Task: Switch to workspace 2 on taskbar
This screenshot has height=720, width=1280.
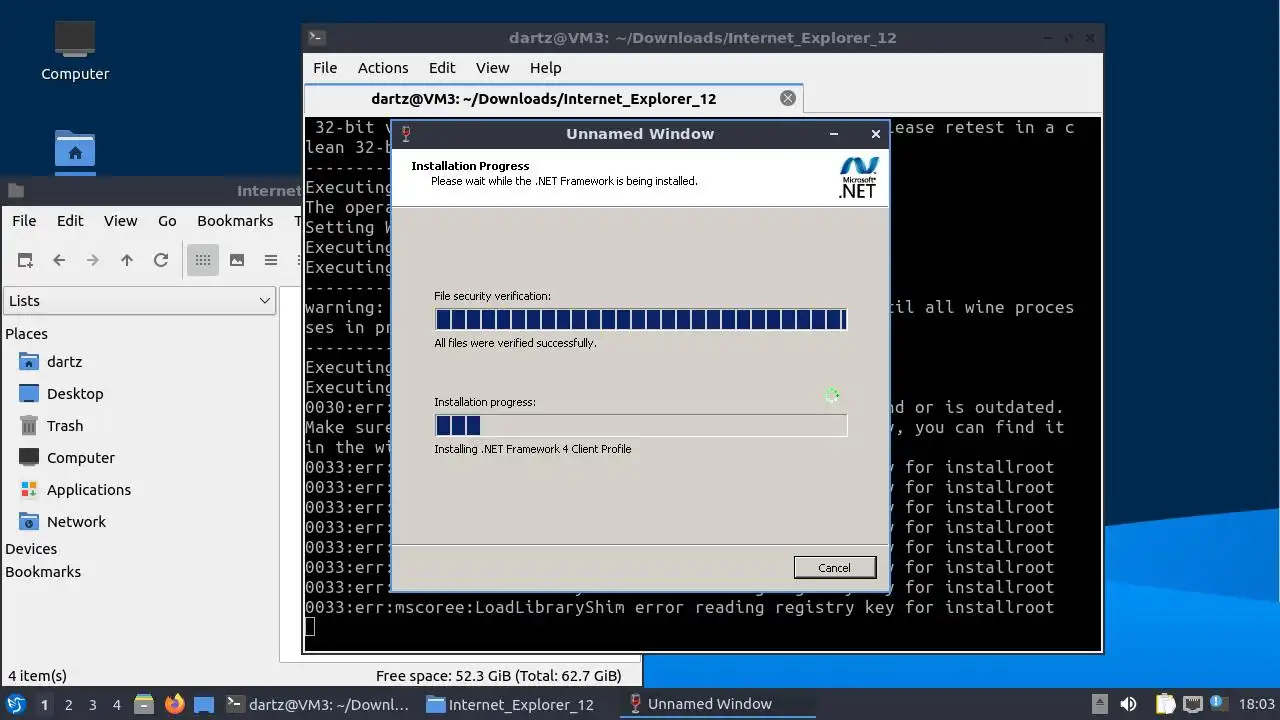Action: tap(68, 704)
